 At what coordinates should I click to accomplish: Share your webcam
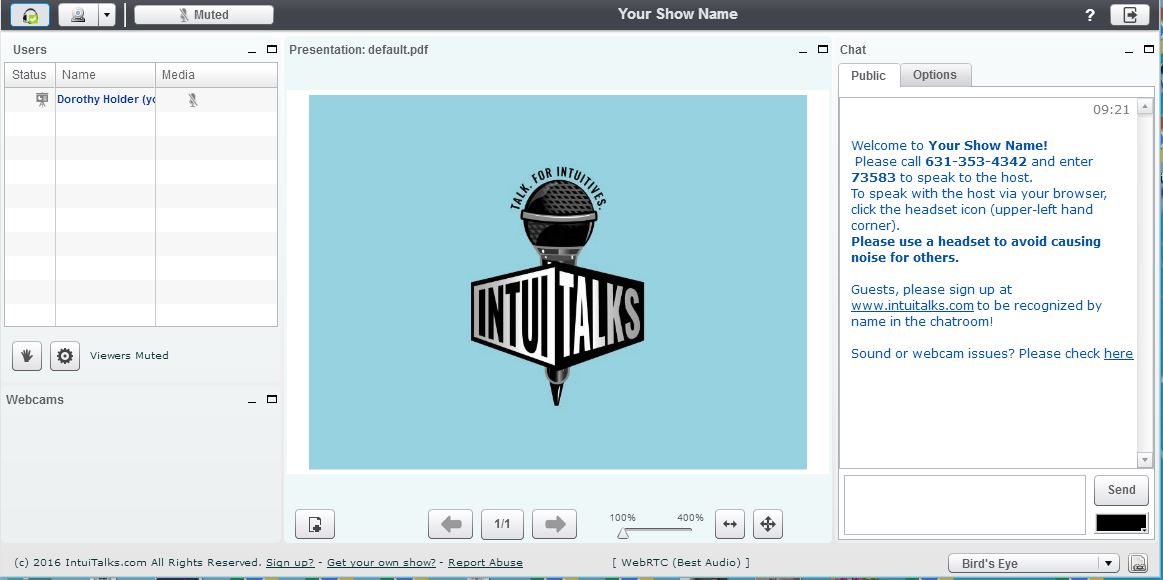point(78,15)
